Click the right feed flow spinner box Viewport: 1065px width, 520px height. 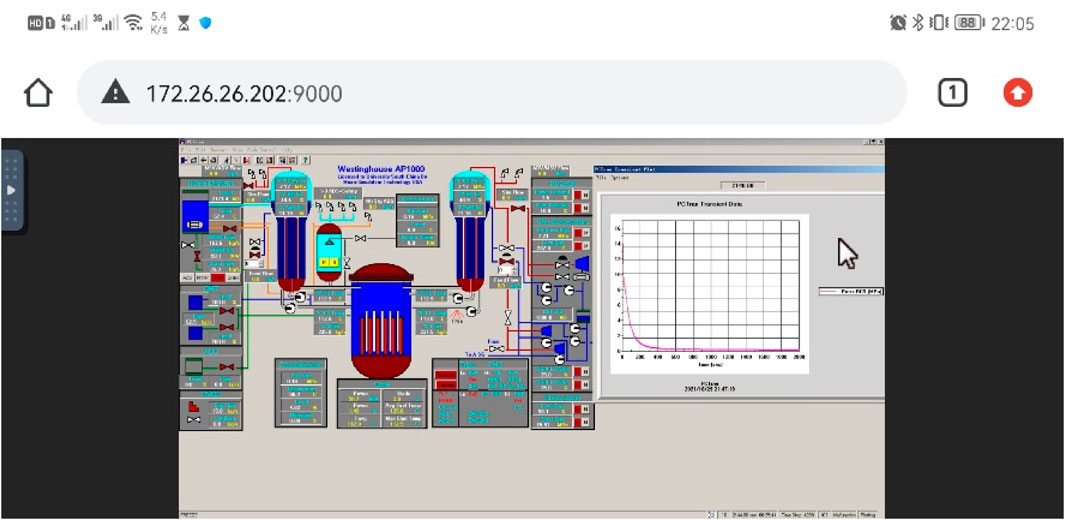506,270
